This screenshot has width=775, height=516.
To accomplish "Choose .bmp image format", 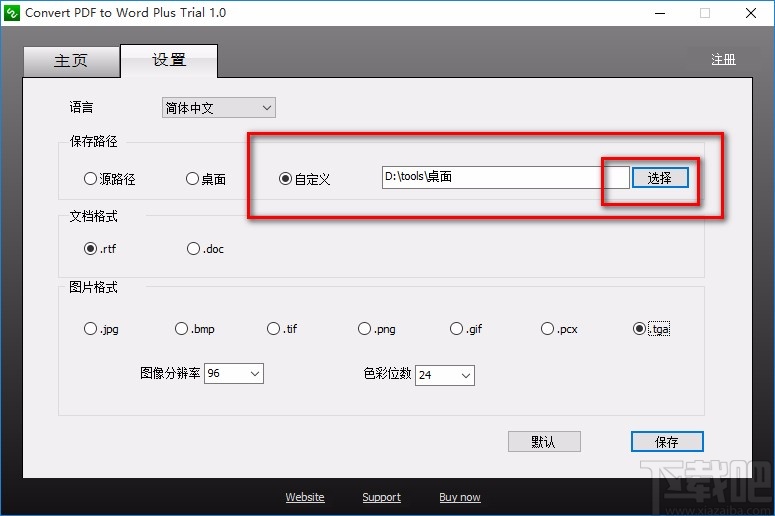I will pyautogui.click(x=195, y=329).
